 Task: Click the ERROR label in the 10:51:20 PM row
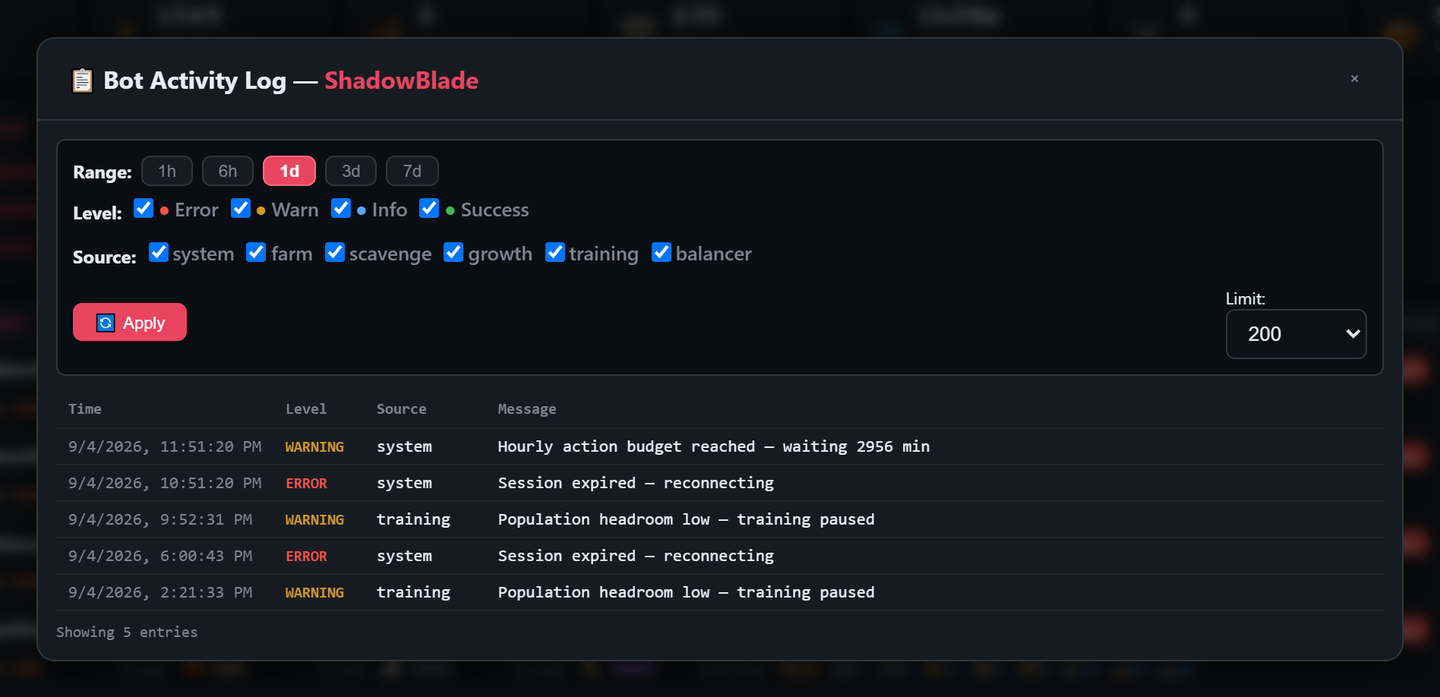pyautogui.click(x=306, y=483)
